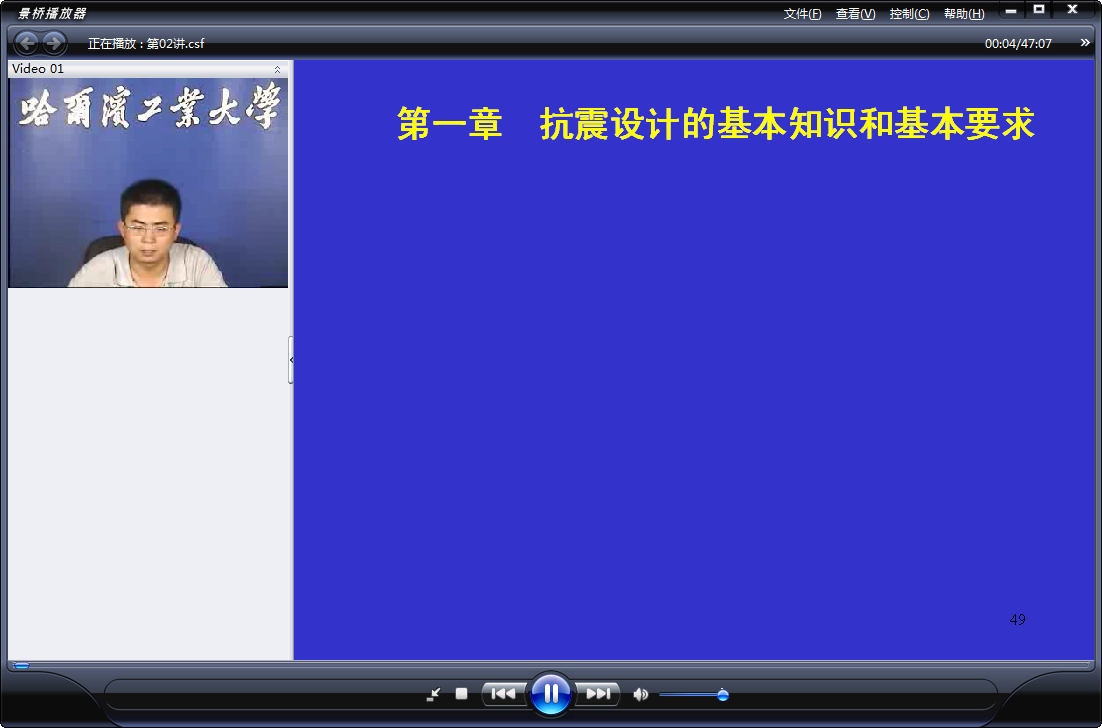Open the 查看(V) menu
The width and height of the screenshot is (1102, 728).
coord(855,14)
